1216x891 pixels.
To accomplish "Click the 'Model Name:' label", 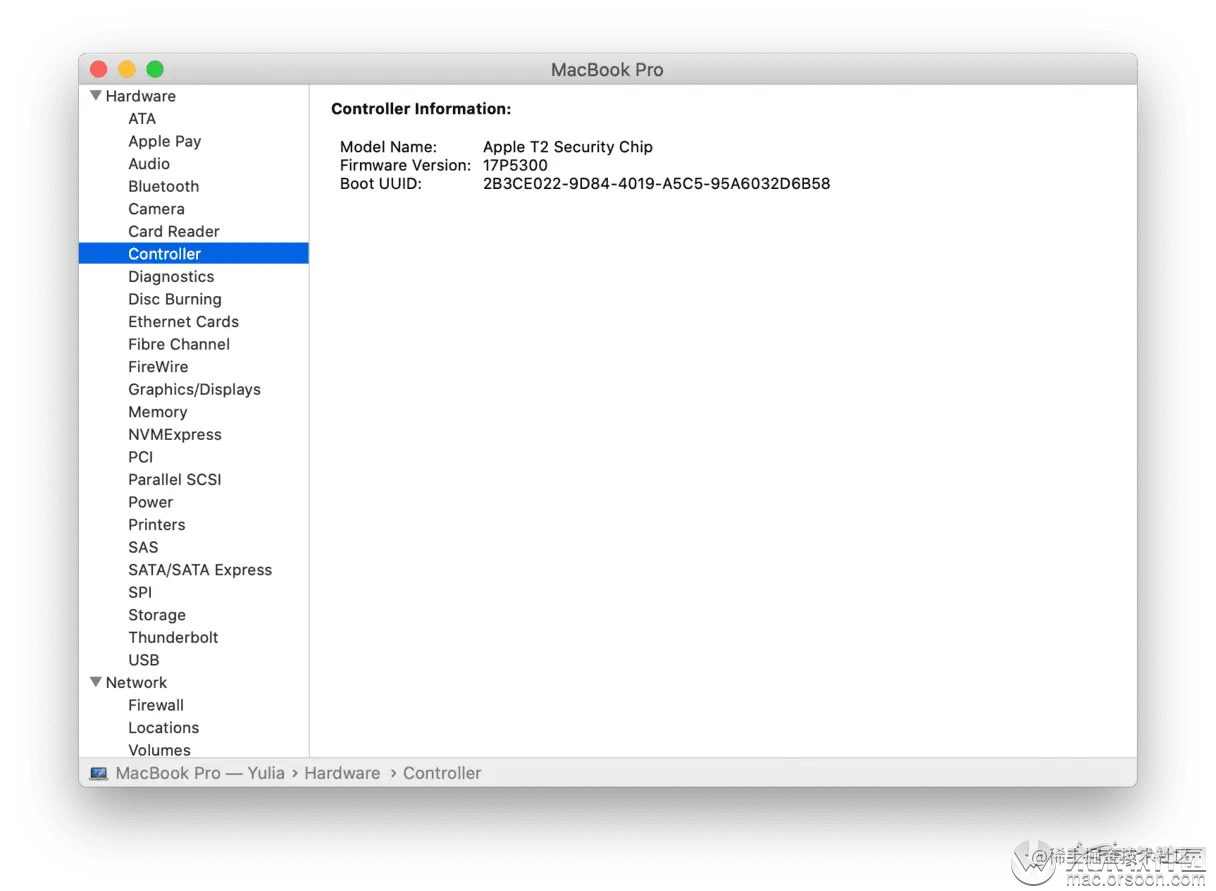I will point(388,147).
